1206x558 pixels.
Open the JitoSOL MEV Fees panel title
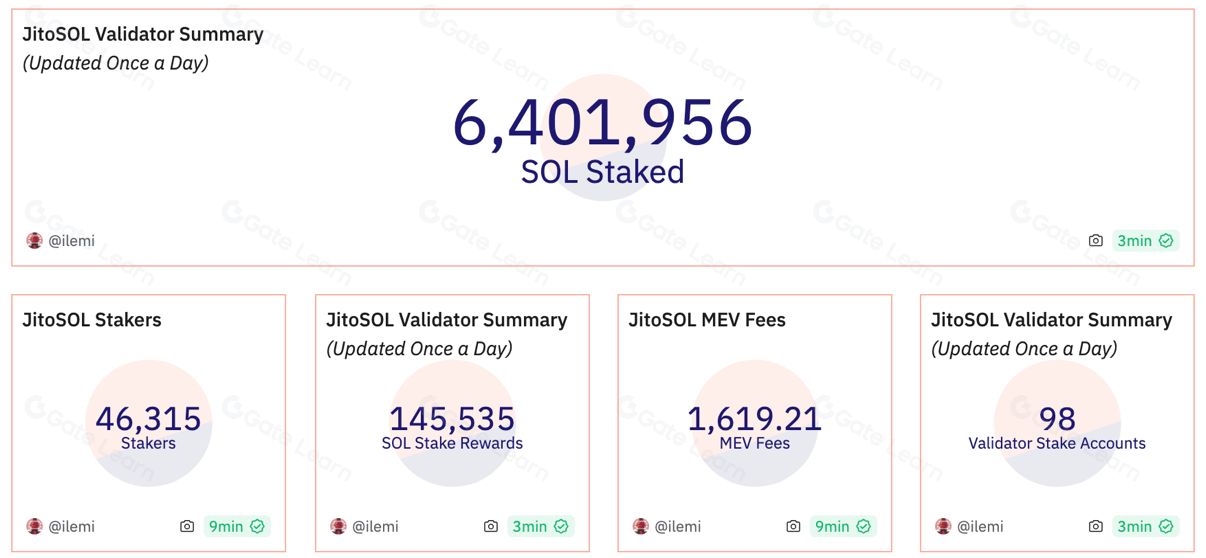(x=707, y=320)
